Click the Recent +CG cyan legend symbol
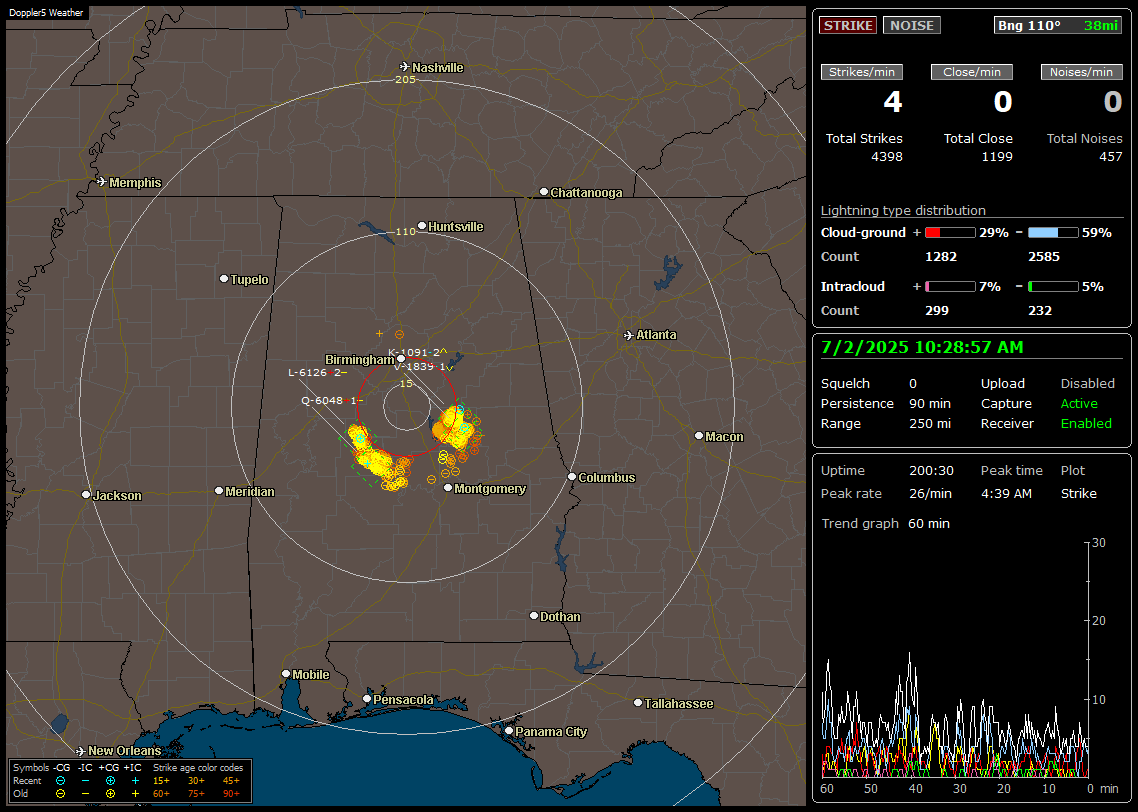This screenshot has height=812, width=1138. coord(110,781)
